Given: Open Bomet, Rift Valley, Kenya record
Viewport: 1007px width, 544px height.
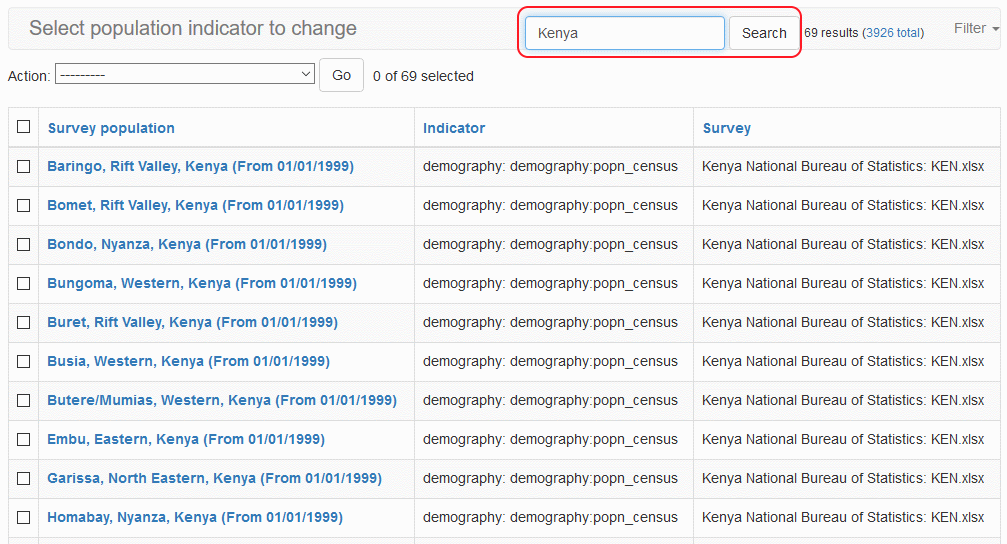Looking at the screenshot, I should [195, 205].
